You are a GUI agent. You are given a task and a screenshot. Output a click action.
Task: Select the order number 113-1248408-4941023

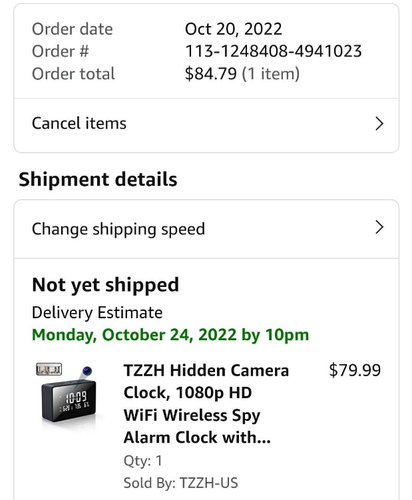click(x=273, y=51)
